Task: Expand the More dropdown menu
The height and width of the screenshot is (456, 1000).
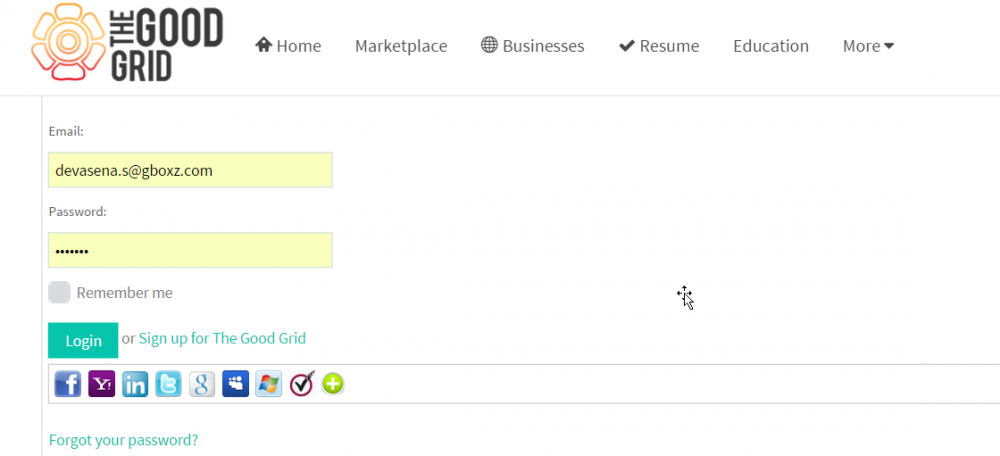Action: coord(868,46)
